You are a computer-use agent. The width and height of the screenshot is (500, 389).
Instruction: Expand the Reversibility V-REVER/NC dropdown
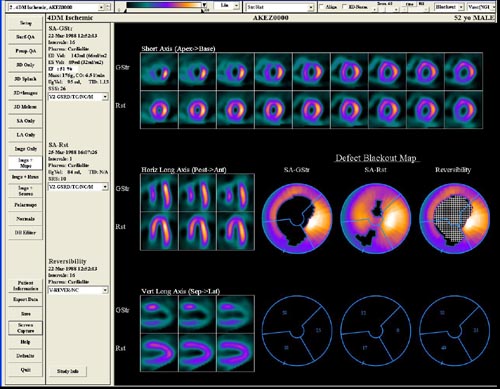pos(78,290)
